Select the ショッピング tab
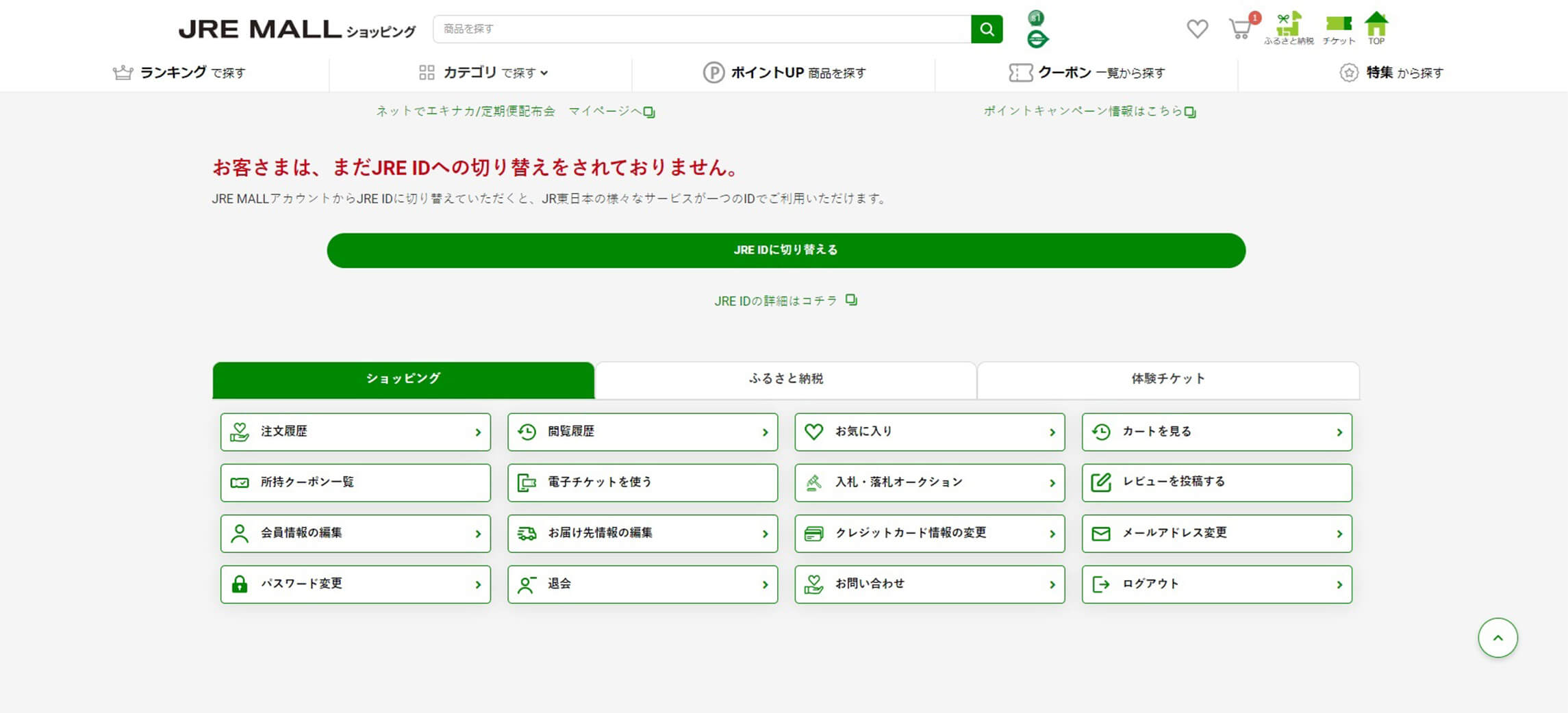Image resolution: width=1568 pixels, height=713 pixels. (403, 380)
